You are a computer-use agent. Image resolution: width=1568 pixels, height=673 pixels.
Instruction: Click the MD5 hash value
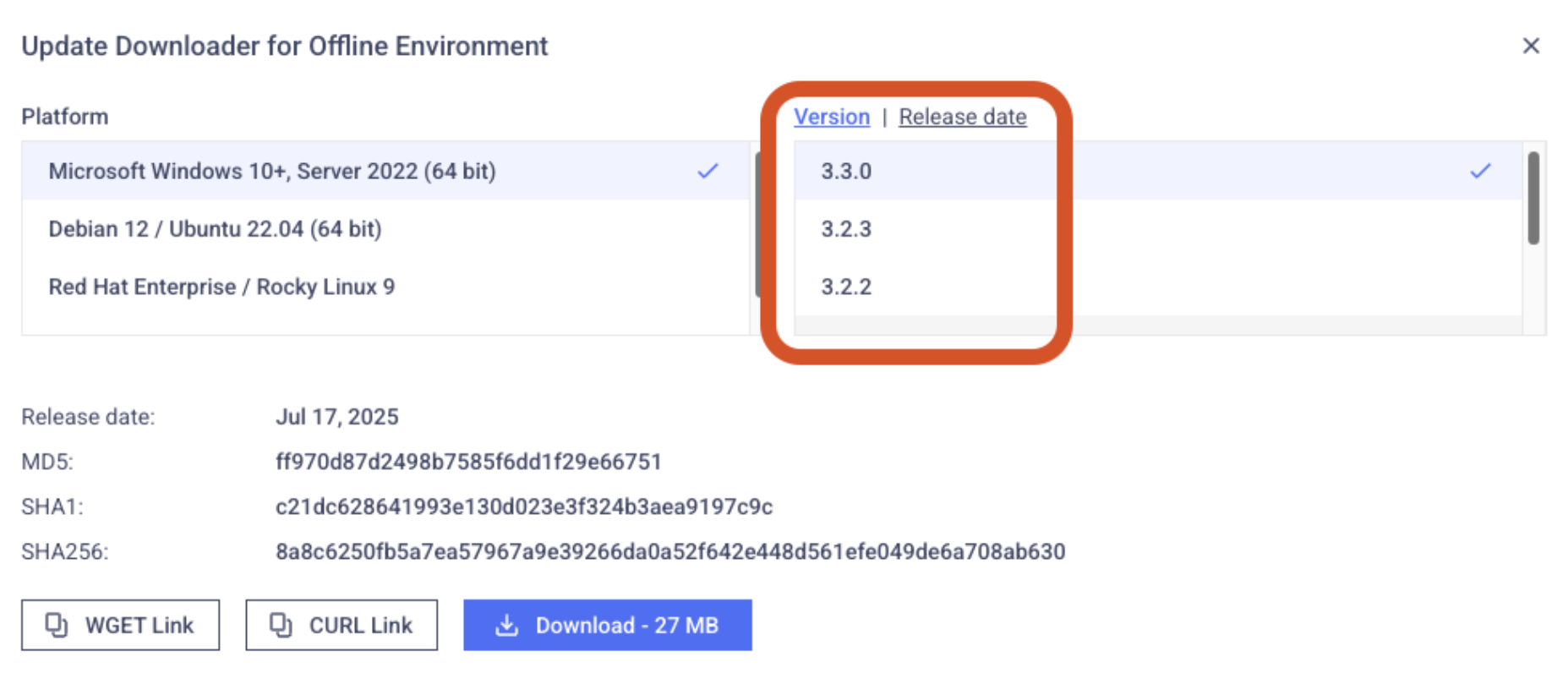click(x=468, y=462)
